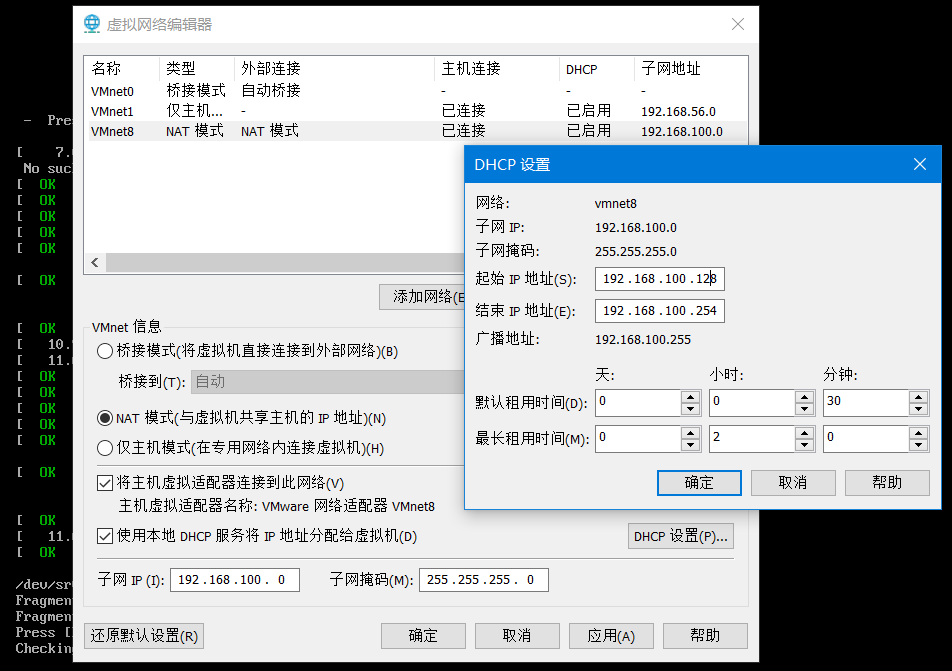Click 默认租用时间 minutes field showing 30

coord(866,403)
